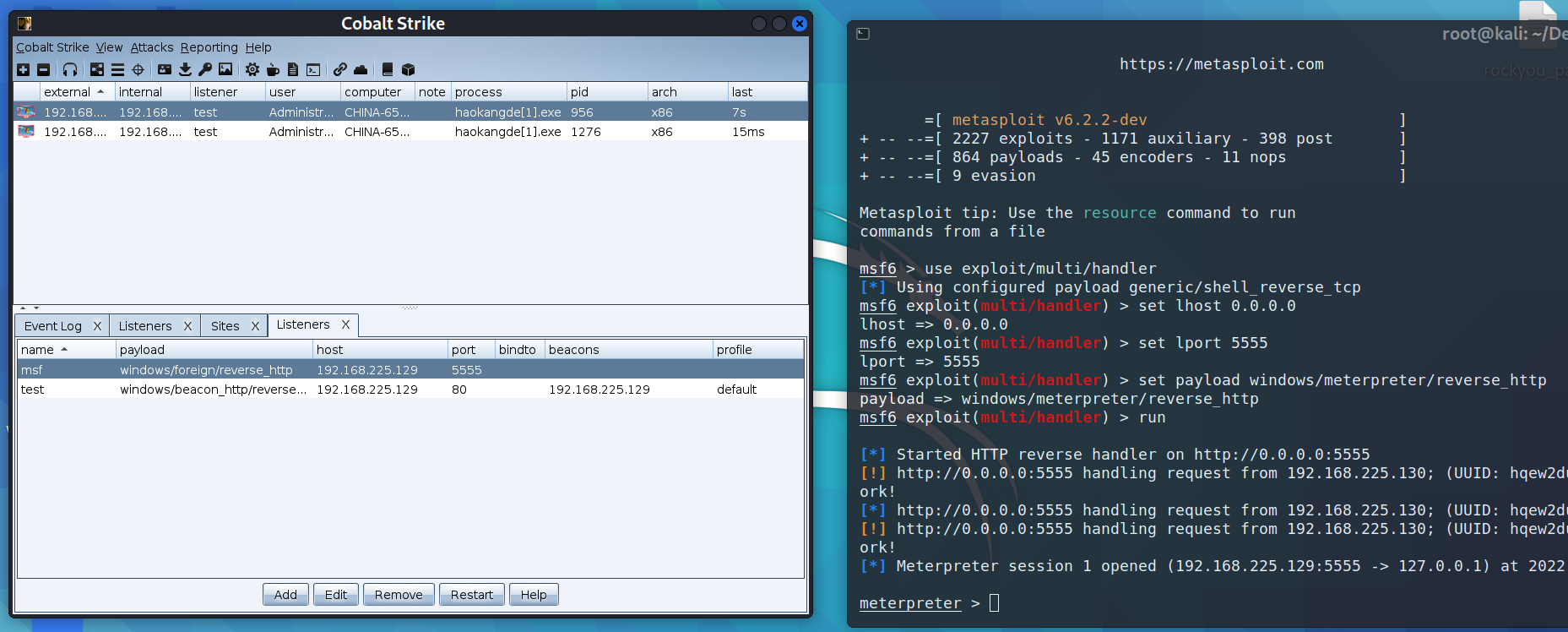Image resolution: width=1568 pixels, height=632 pixels.
Task: Open the View menu
Action: click(109, 47)
